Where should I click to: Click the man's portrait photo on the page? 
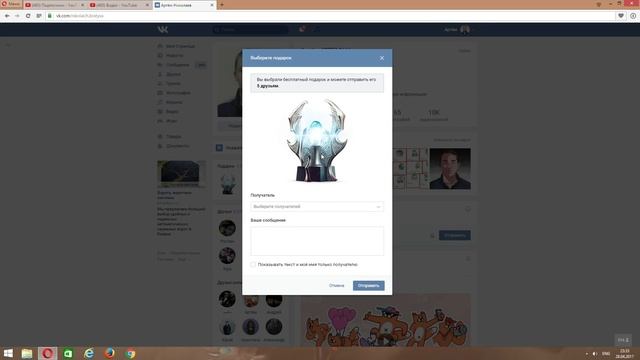click(x=450, y=169)
